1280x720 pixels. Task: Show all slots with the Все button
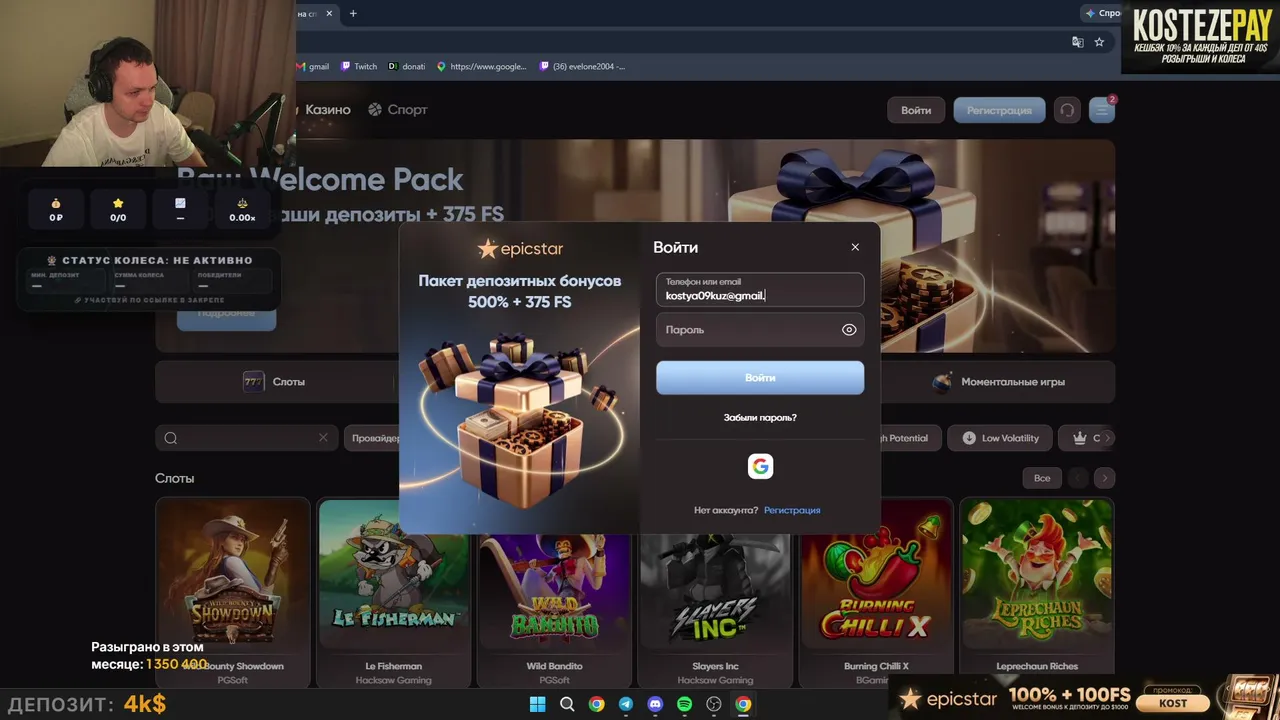pyautogui.click(x=1042, y=478)
